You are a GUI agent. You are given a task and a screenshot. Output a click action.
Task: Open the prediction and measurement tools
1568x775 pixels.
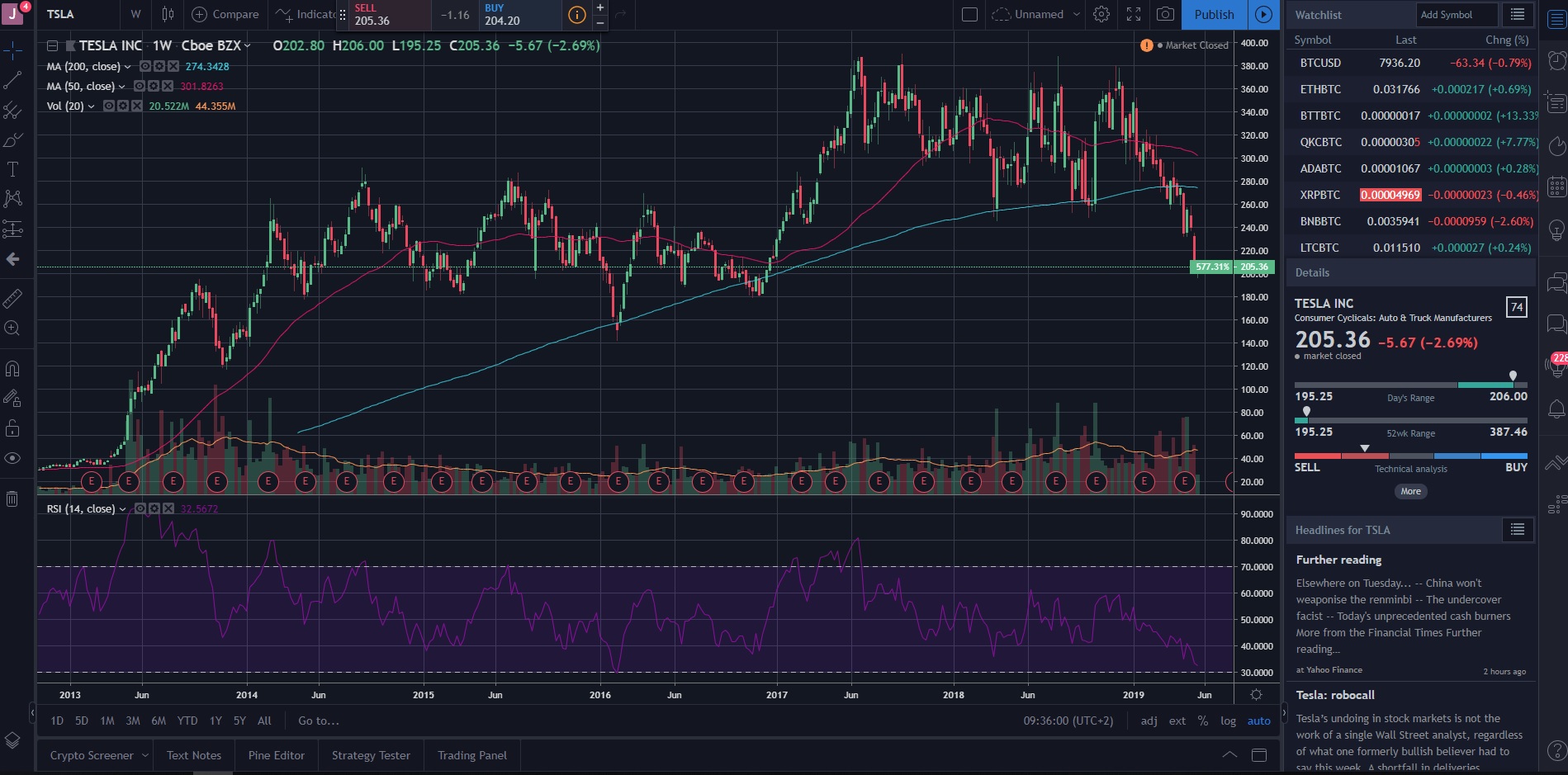12,229
